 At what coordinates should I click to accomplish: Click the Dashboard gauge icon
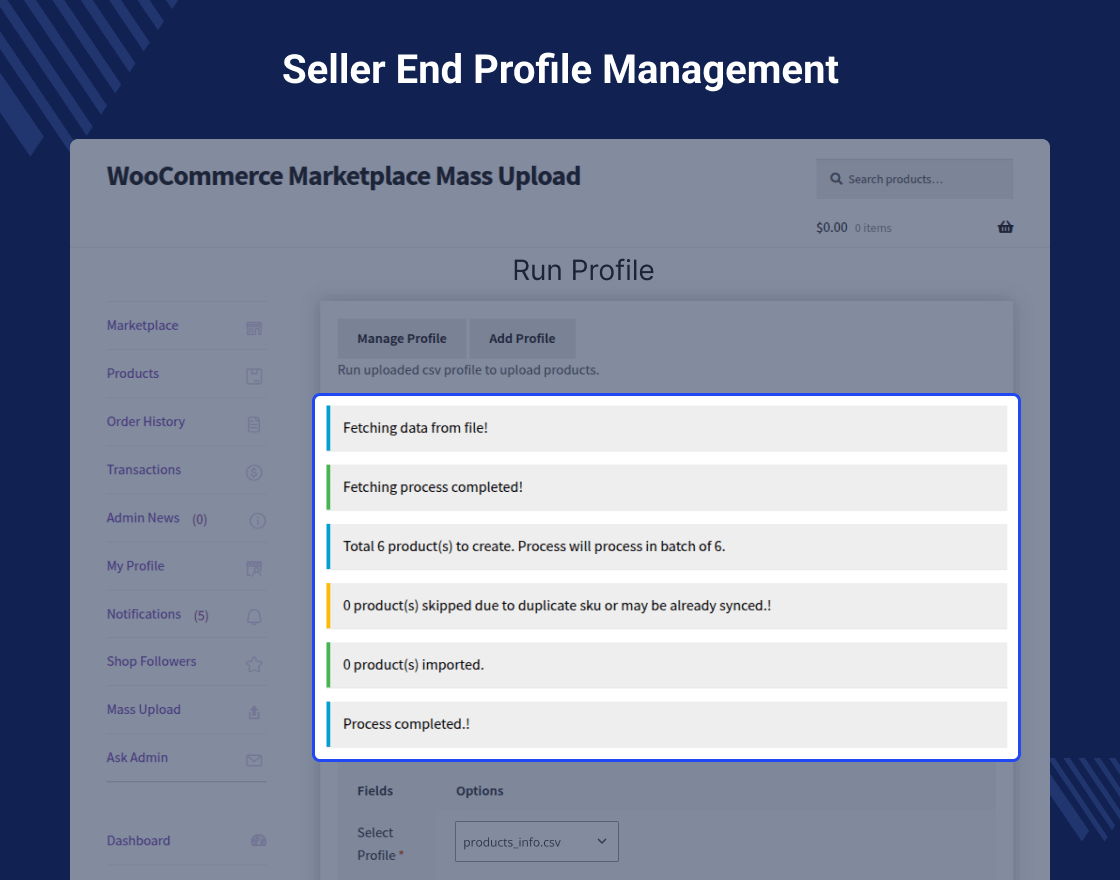[x=258, y=841]
